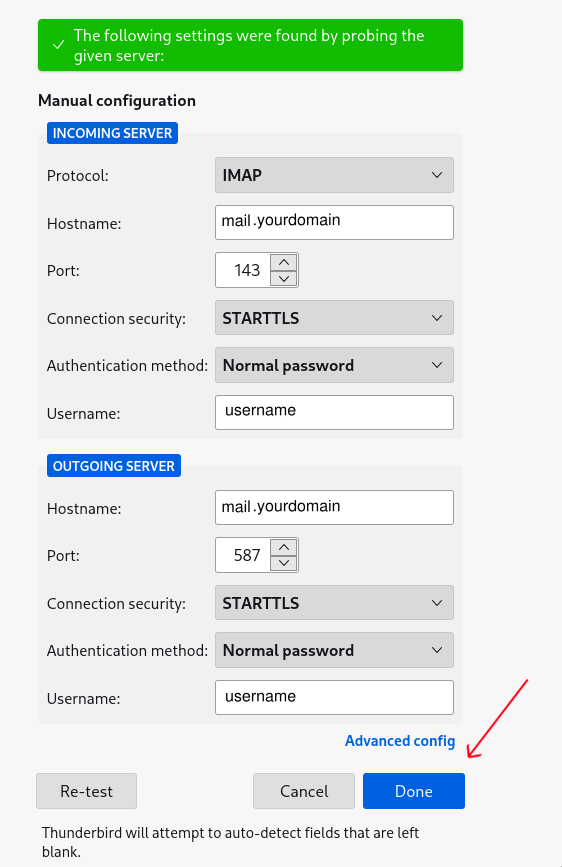Click the green success checkmark icon

click(x=58, y=45)
